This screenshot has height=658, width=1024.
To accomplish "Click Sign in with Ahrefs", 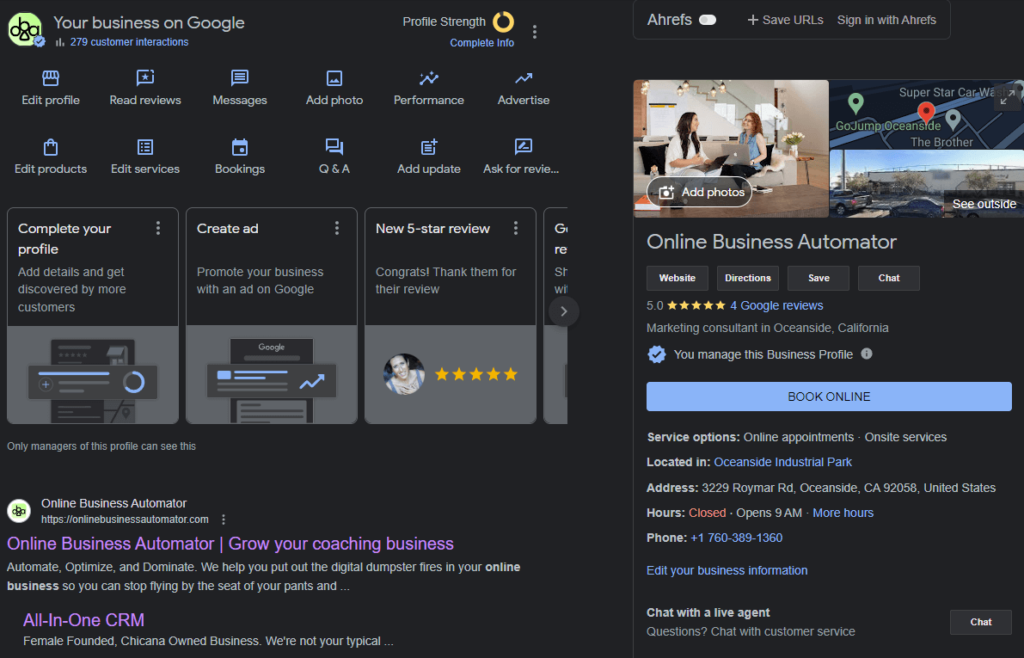I will pos(886,20).
